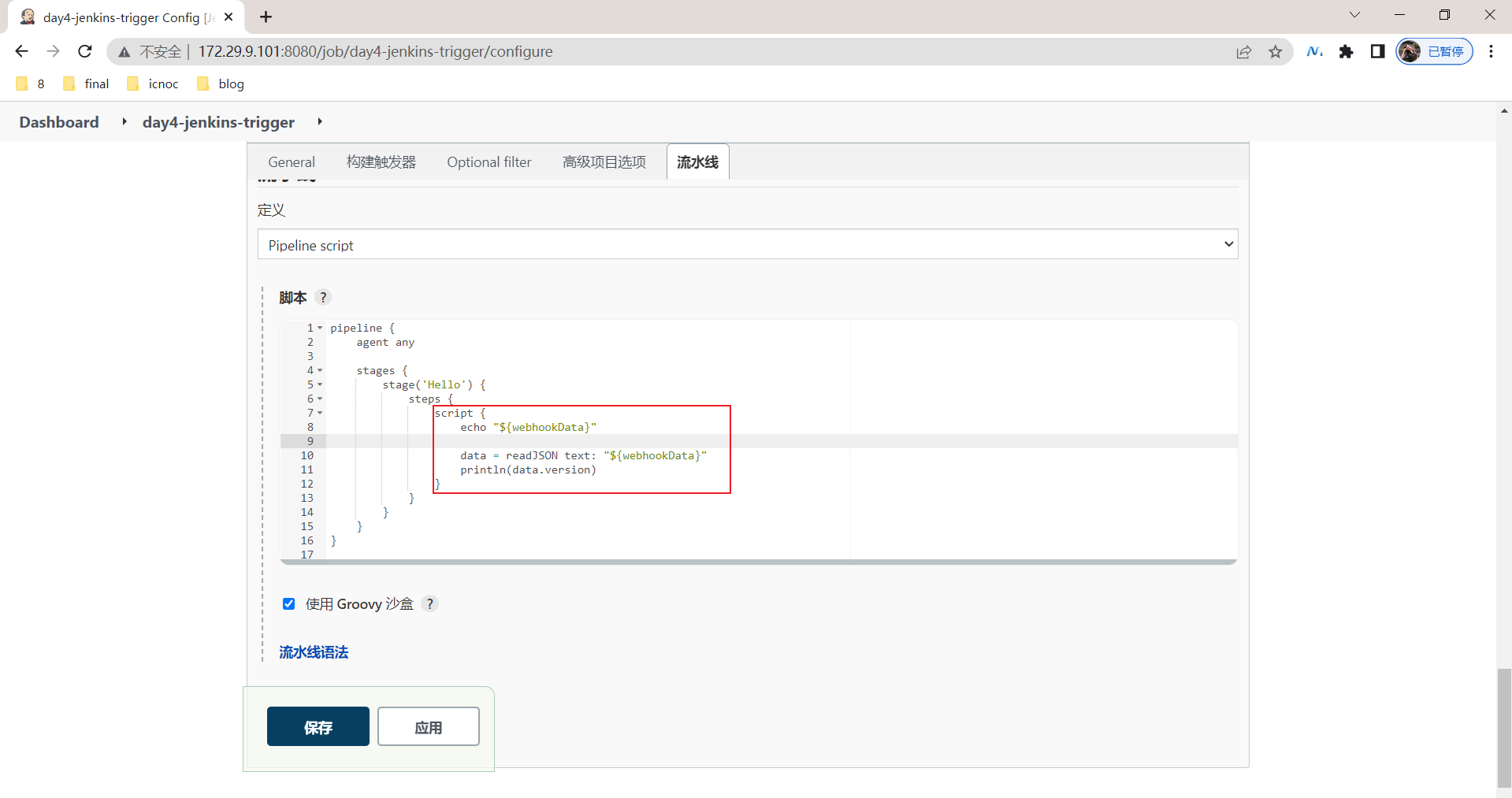
Task: Open the Extensions puzzle menu
Action: tap(1346, 51)
